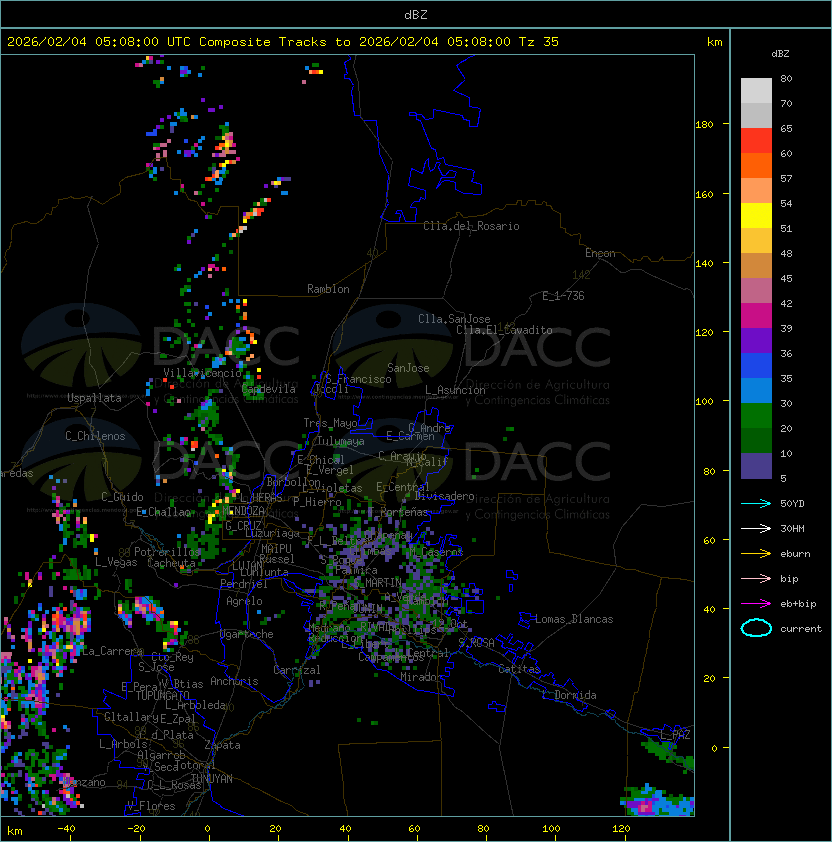Click the UTC Composite Tracks timestamp header
The image size is (832, 842).
pos(283,42)
